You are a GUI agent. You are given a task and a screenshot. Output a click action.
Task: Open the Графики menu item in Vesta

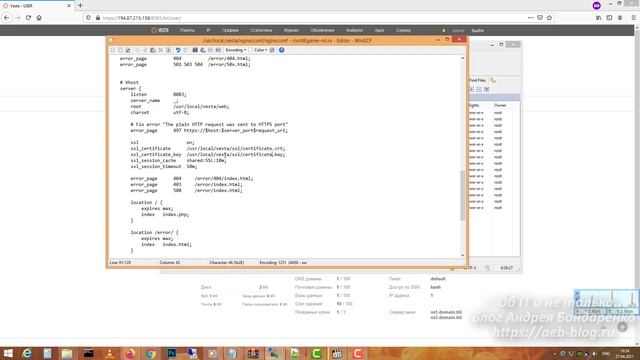click(x=230, y=30)
